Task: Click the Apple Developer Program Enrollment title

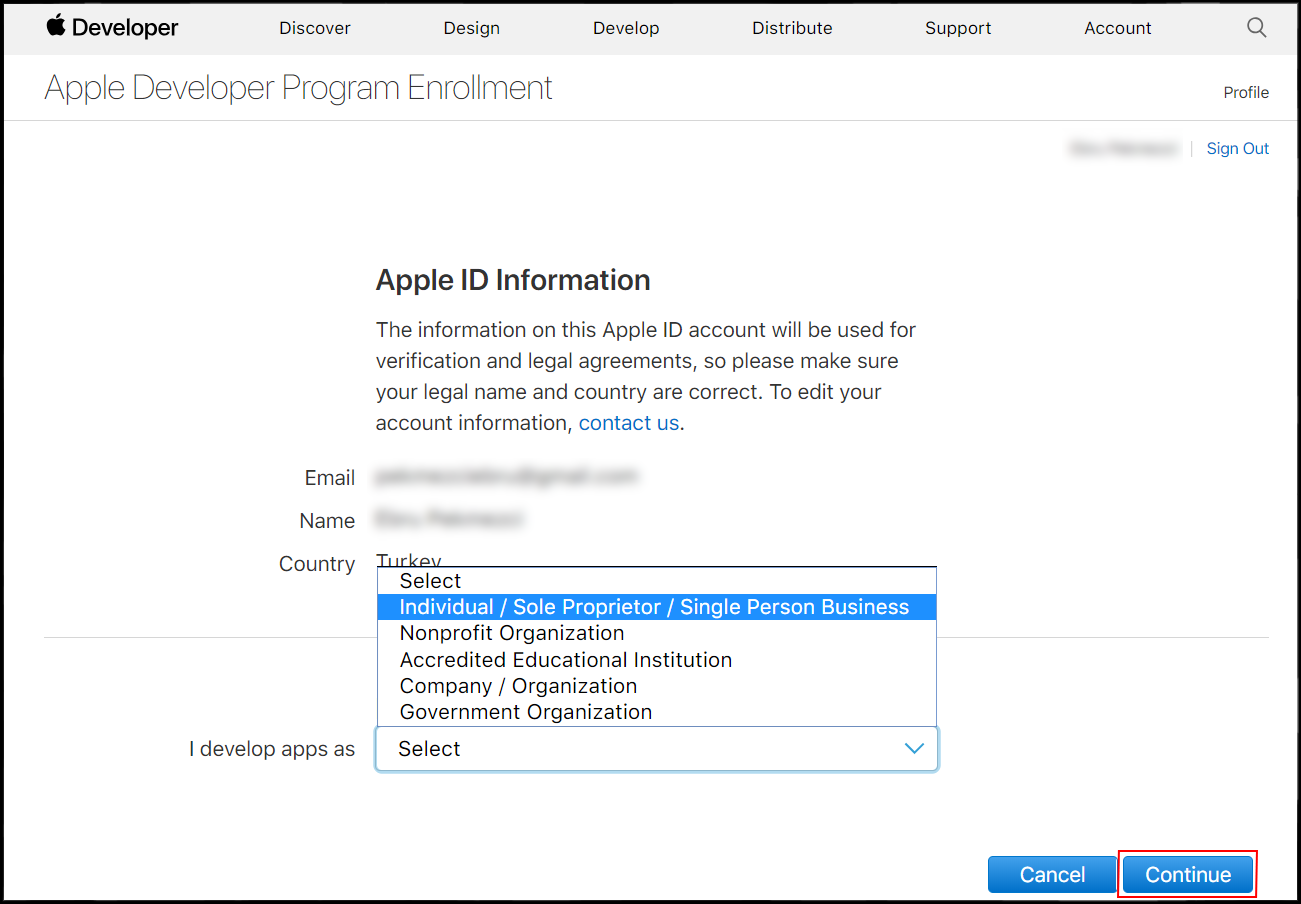Action: (x=298, y=88)
